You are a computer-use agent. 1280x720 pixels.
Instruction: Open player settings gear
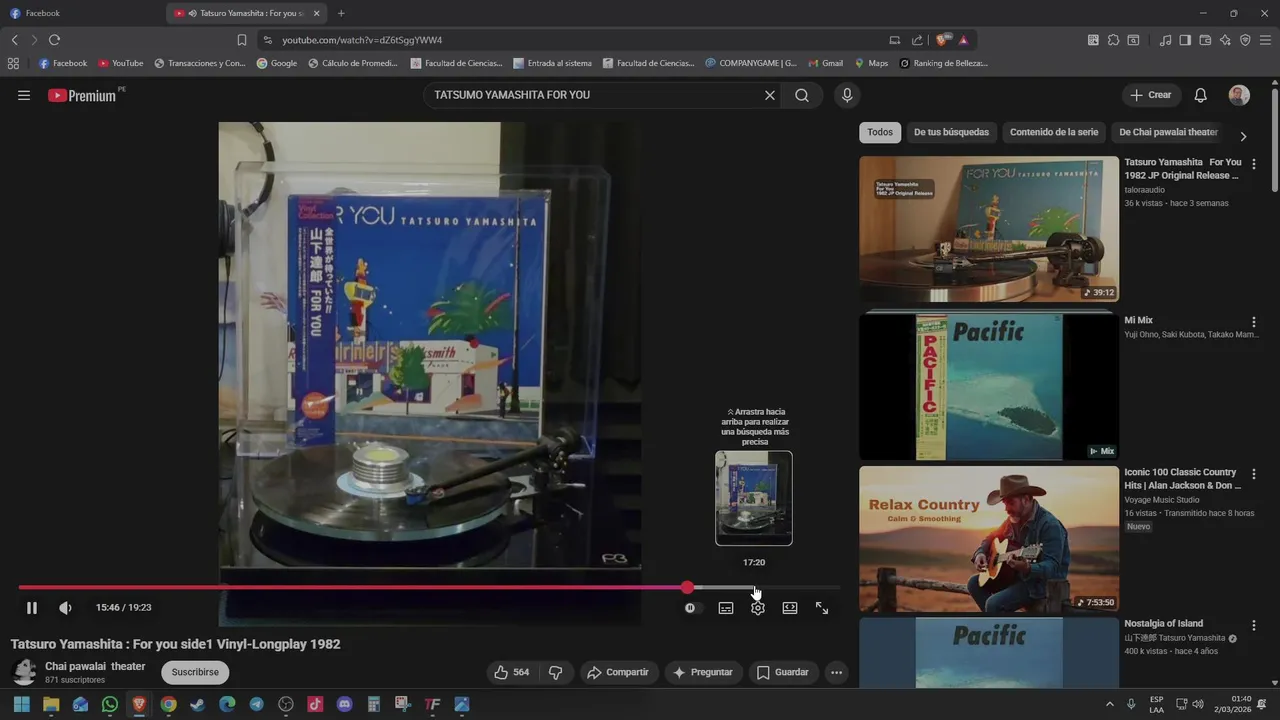pyautogui.click(x=758, y=608)
